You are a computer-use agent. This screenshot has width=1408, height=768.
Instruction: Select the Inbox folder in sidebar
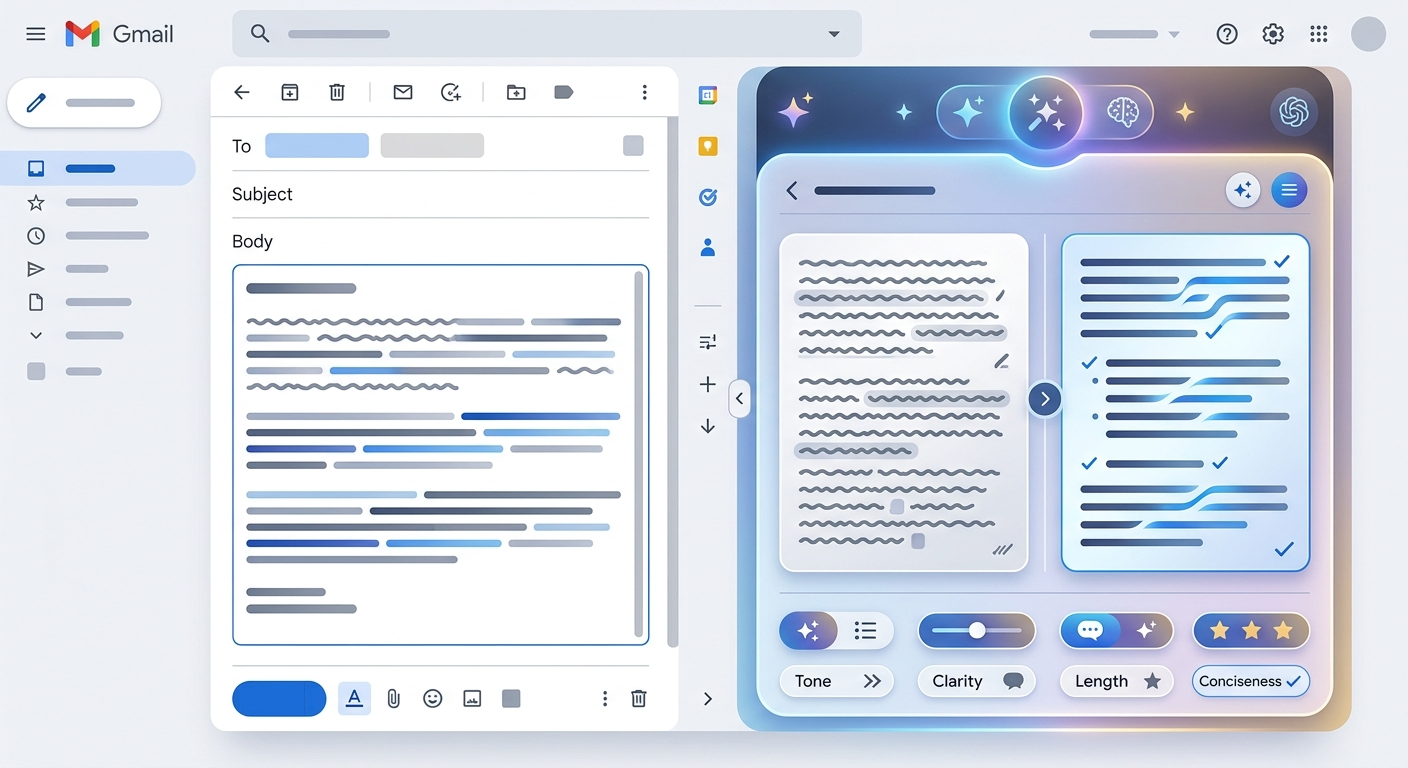(97, 169)
